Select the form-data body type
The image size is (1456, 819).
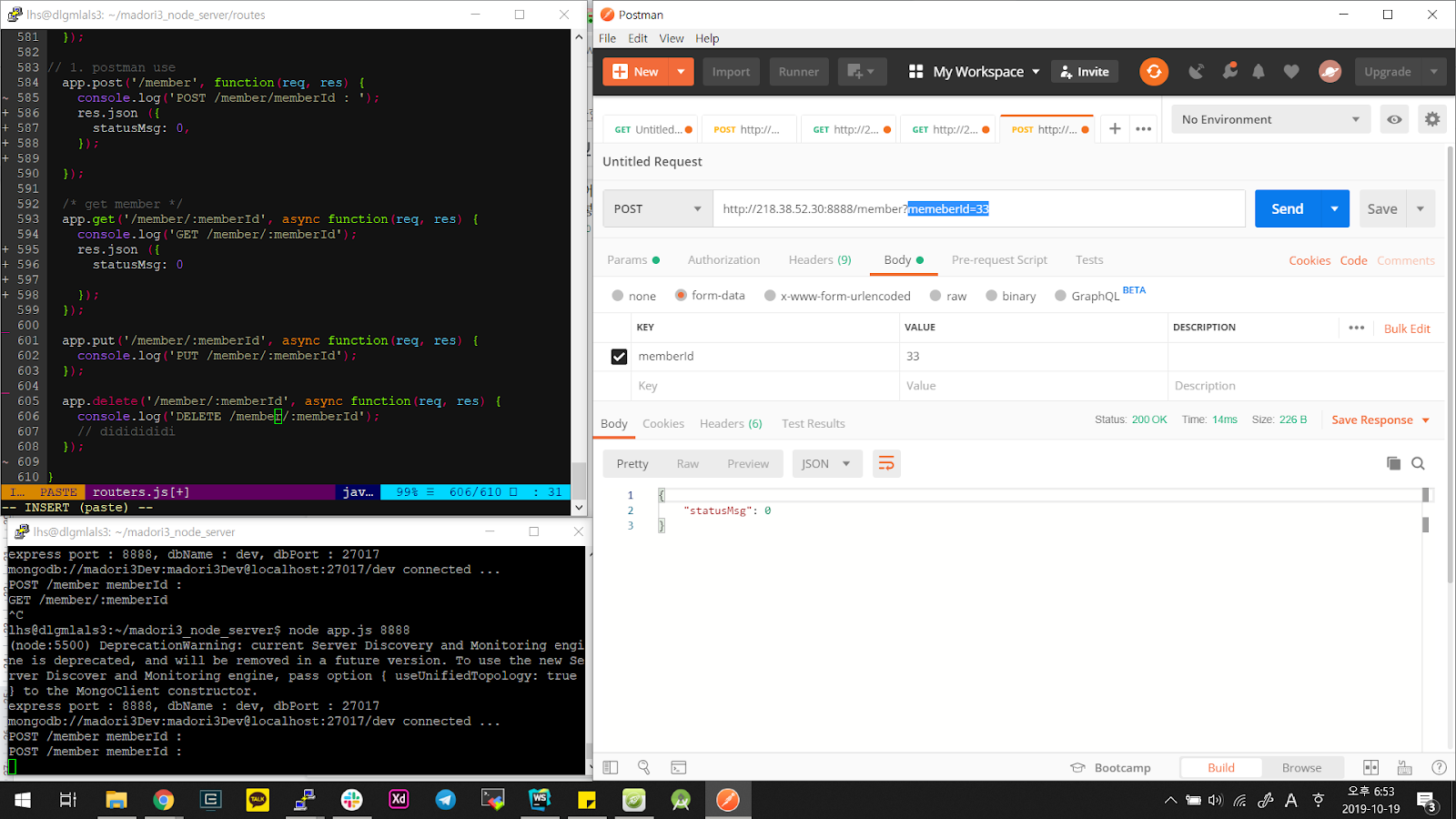681,296
